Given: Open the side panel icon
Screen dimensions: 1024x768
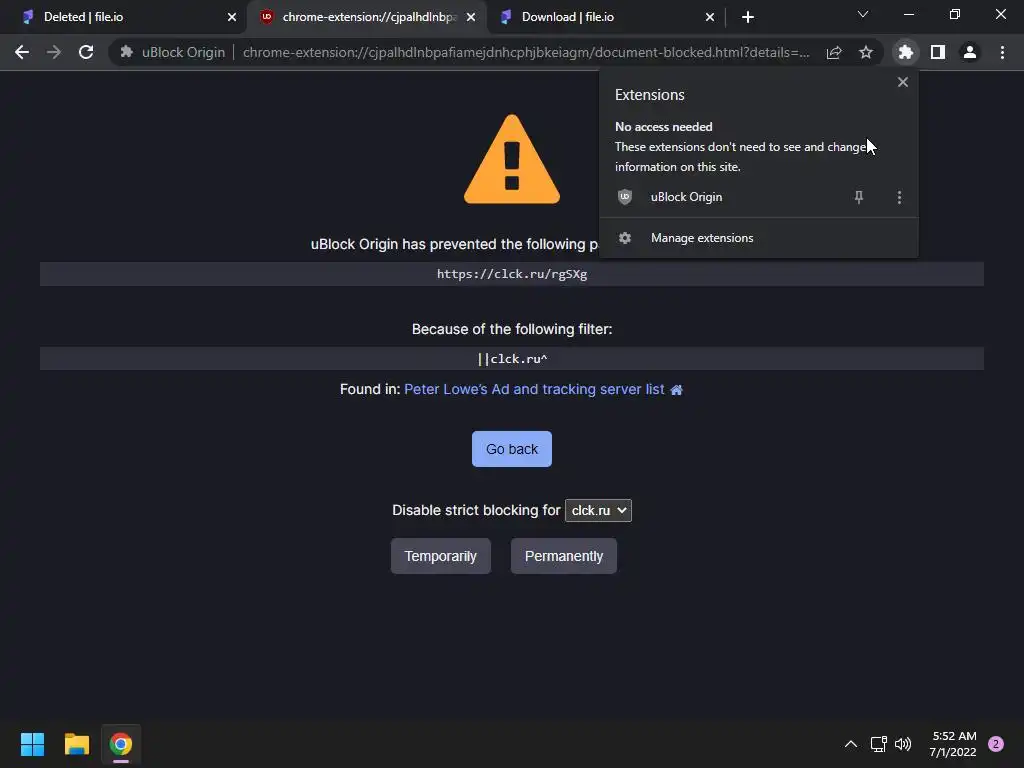Looking at the screenshot, I should tap(938, 52).
